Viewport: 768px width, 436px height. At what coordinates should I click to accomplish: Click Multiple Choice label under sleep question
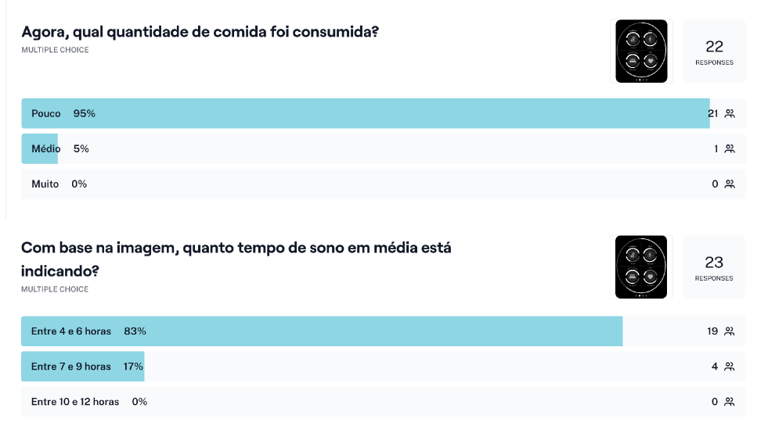55,289
